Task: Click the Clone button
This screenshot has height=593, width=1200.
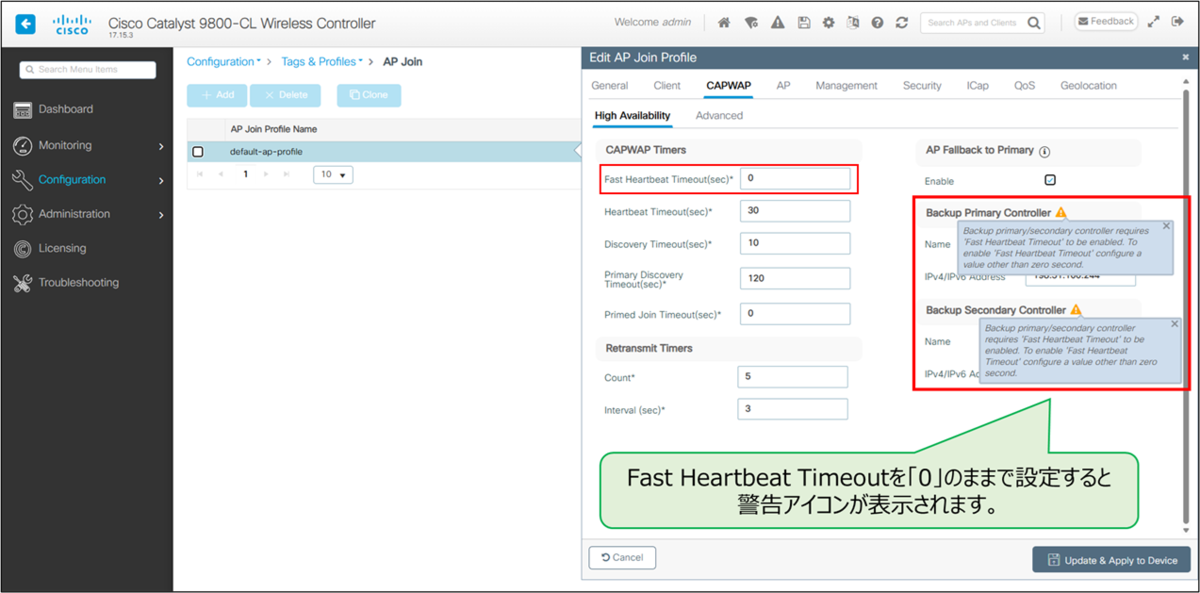Action: click(x=369, y=95)
